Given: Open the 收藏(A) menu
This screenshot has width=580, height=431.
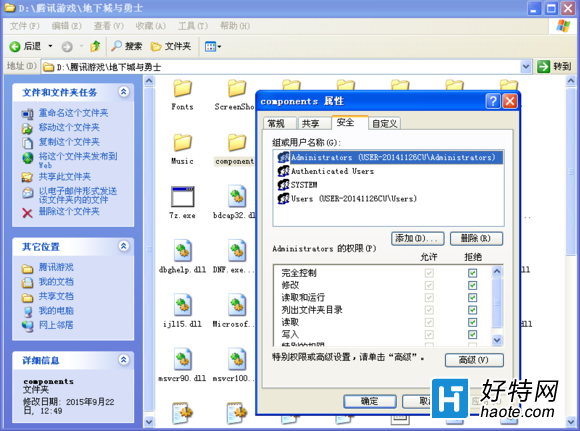Looking at the screenshot, I should click(x=151, y=26).
